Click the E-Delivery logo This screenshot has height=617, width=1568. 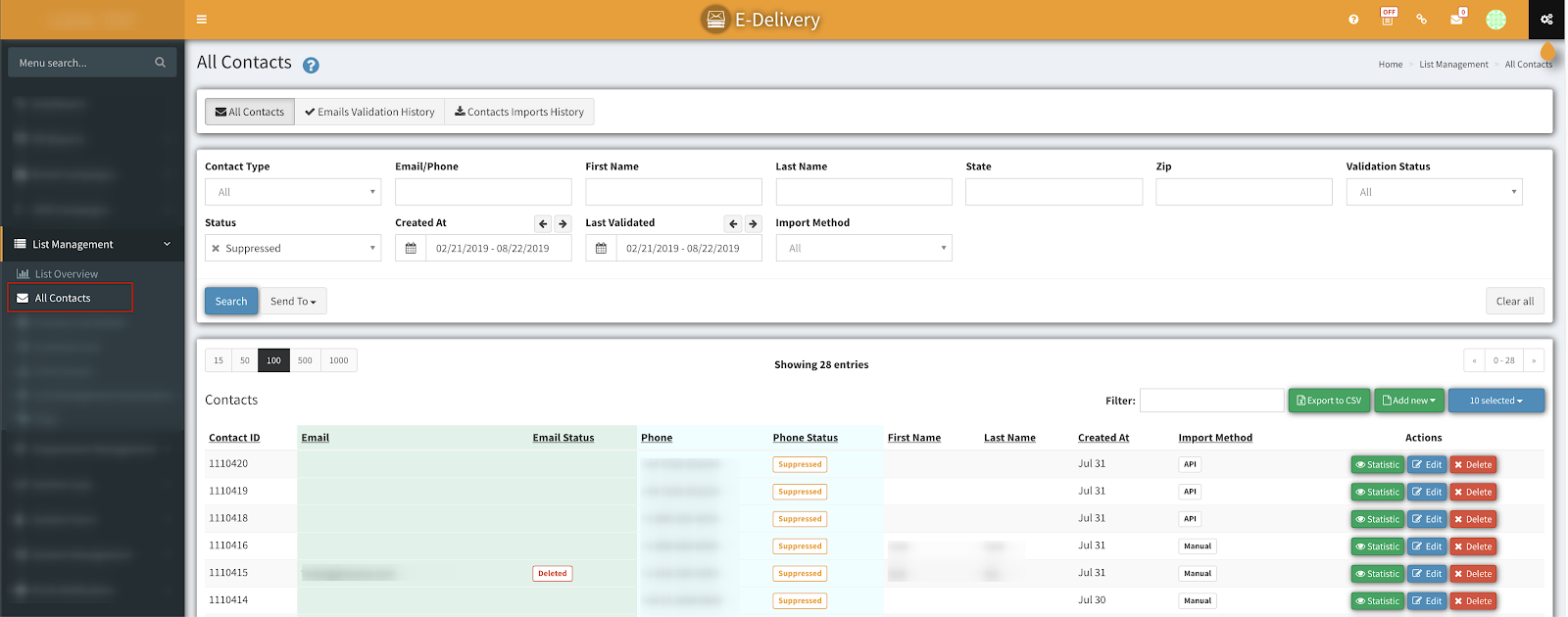pyautogui.click(x=761, y=20)
